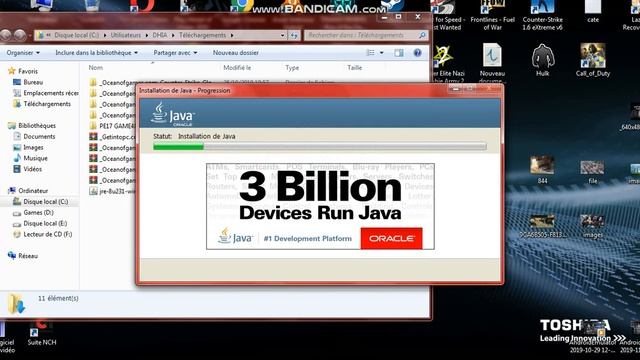Screen dimensions: 640x360
Task: Open the view options dropdown arrow
Action: tap(382, 53)
